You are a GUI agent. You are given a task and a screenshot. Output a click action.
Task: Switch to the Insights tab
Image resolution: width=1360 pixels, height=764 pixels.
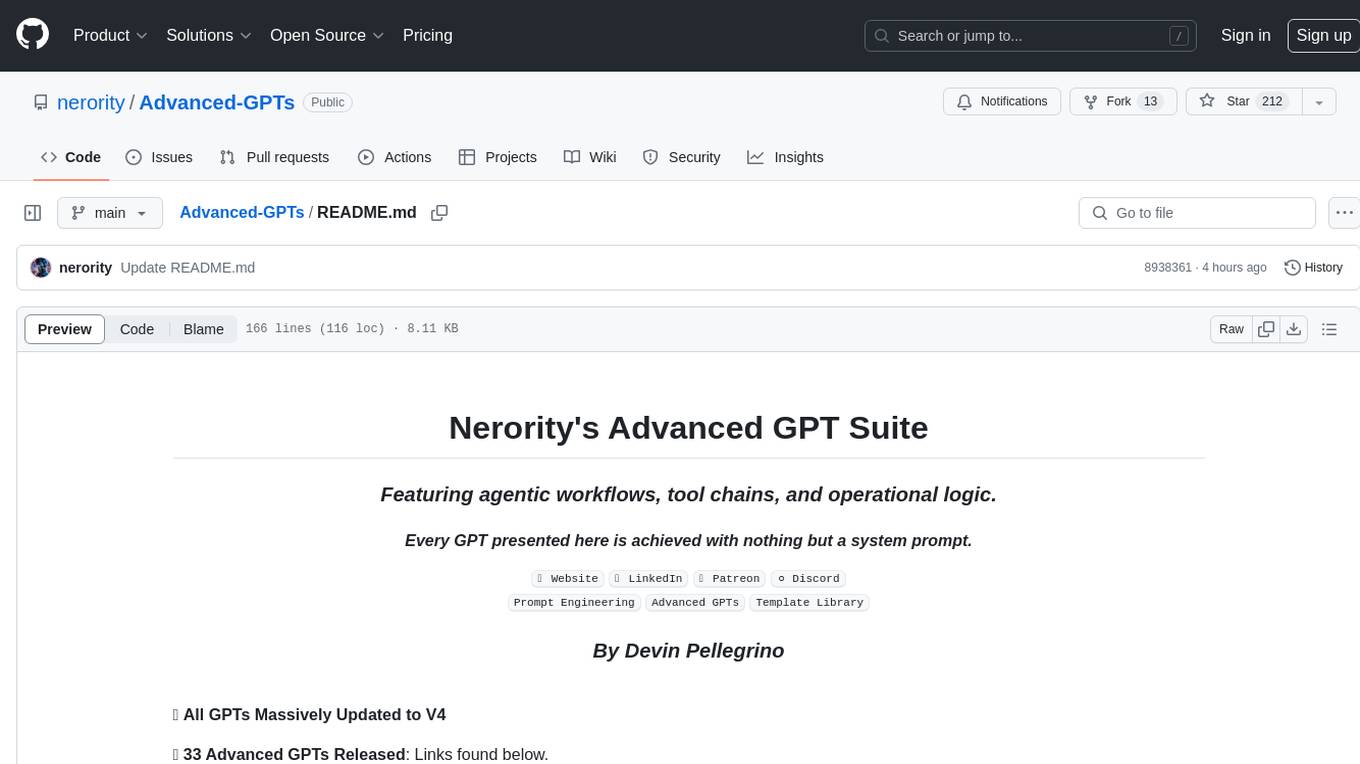(785, 157)
